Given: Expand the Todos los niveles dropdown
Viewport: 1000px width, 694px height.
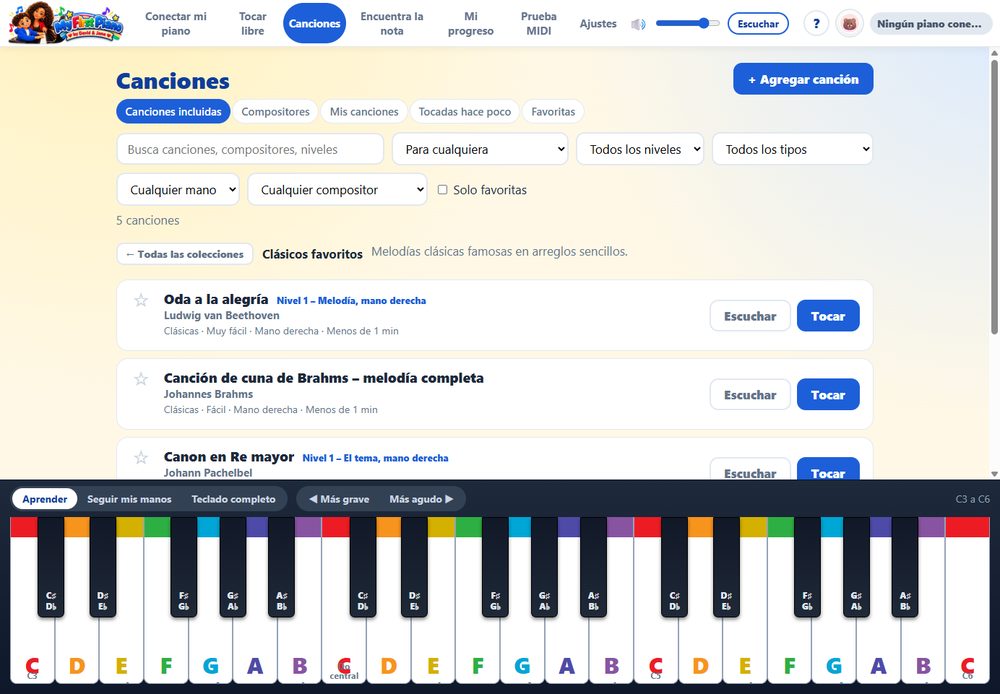Looking at the screenshot, I should click(x=640, y=149).
